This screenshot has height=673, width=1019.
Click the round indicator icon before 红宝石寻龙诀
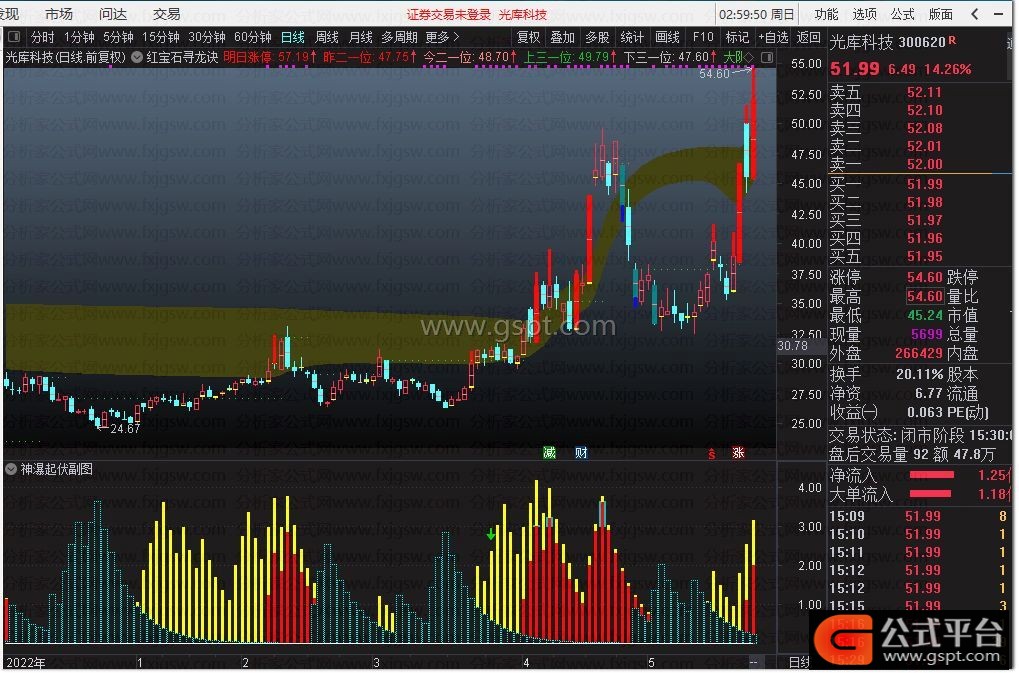(x=137, y=57)
